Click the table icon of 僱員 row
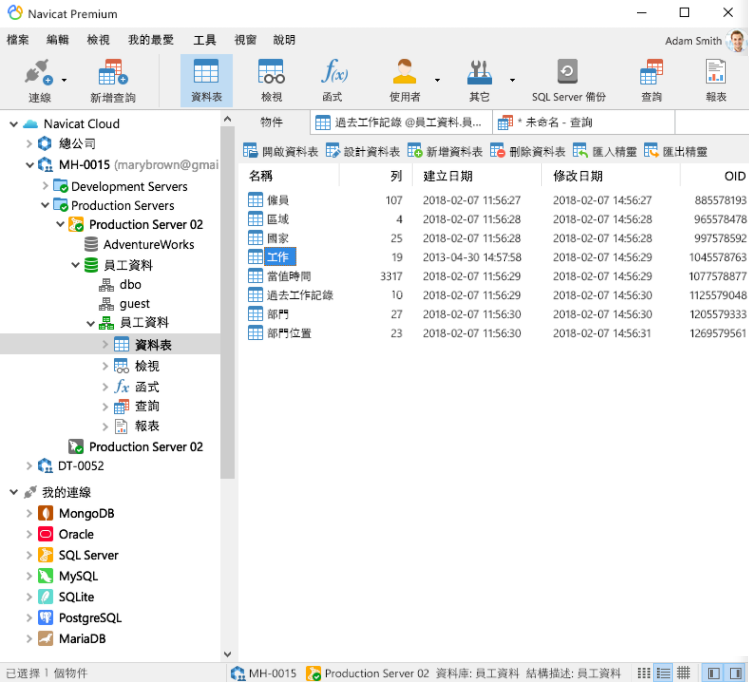 255,200
